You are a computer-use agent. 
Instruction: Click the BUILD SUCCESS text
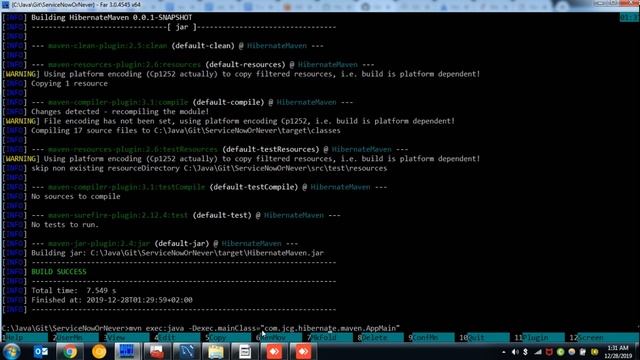(59, 272)
